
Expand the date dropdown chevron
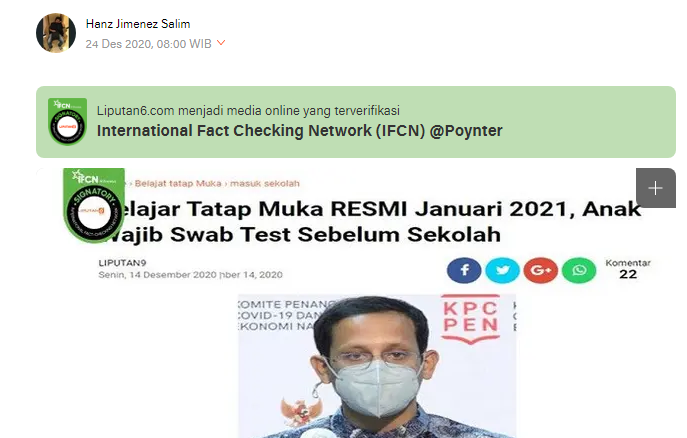click(221, 43)
